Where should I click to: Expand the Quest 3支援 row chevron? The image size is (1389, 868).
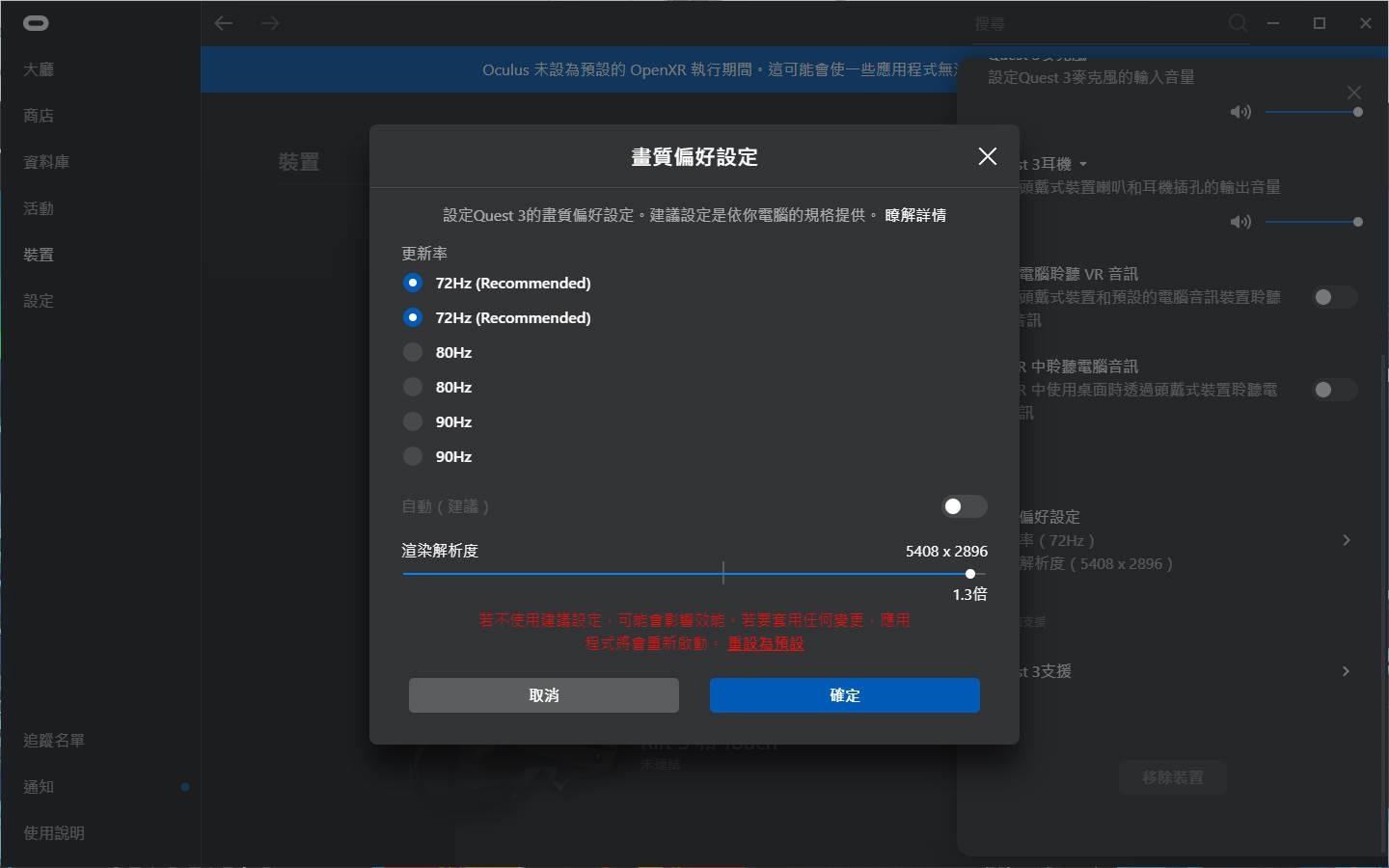pos(1347,671)
